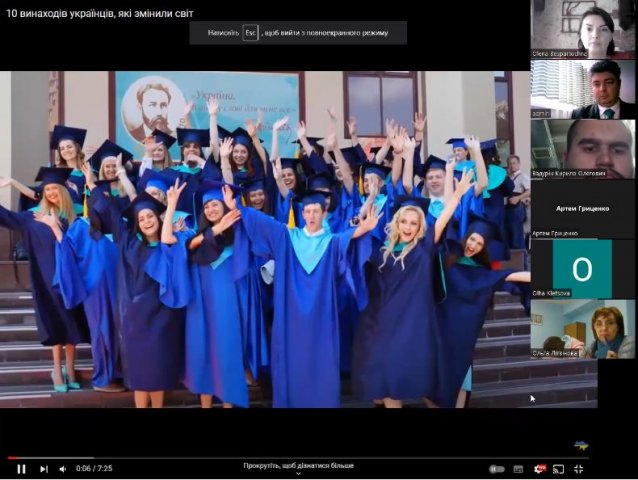The image size is (638, 480).
Task: Click the Ukrainian flag icon
Action: pyautogui.click(x=581, y=445)
